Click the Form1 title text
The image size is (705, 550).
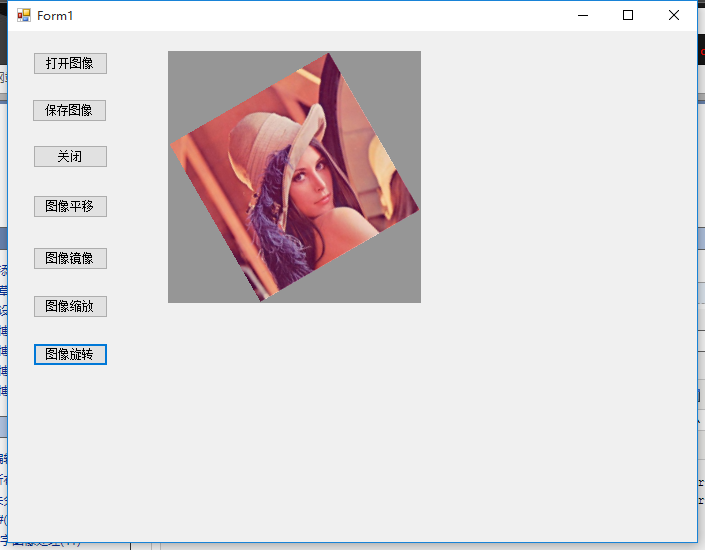click(55, 16)
